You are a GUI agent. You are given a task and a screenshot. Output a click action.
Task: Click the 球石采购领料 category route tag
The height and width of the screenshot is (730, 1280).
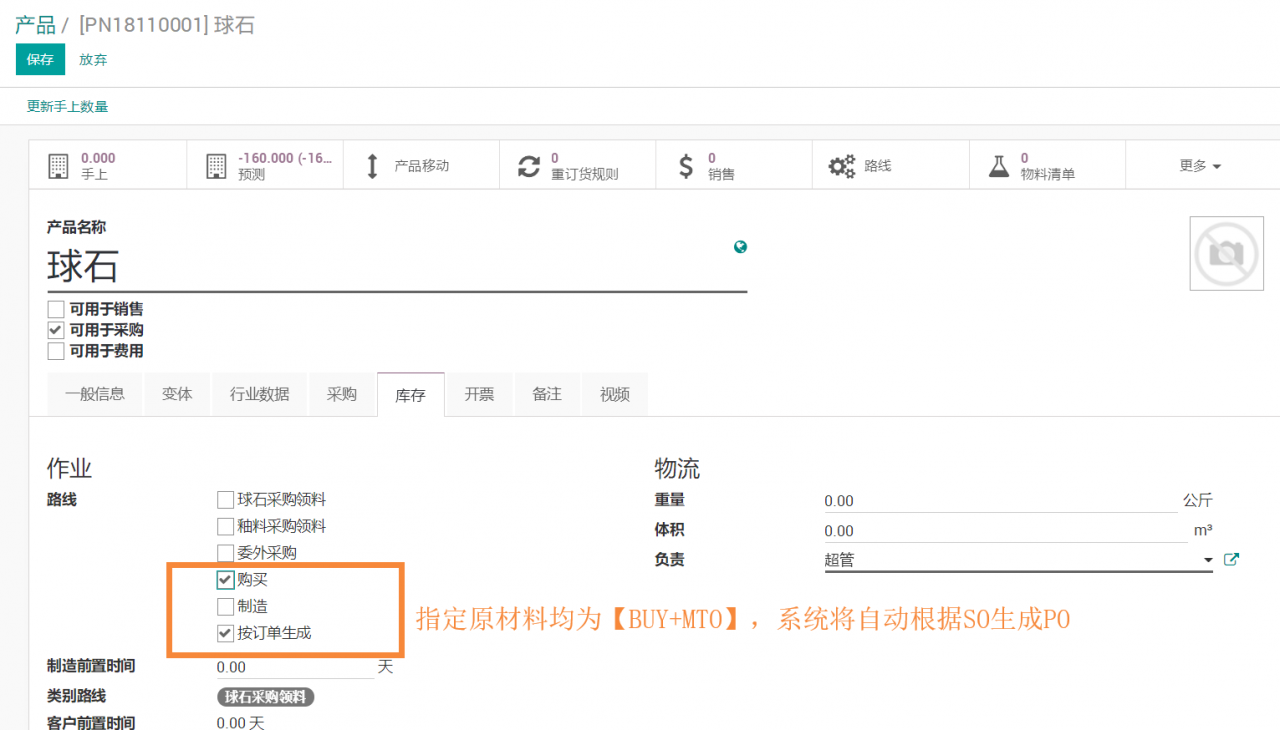click(x=266, y=697)
